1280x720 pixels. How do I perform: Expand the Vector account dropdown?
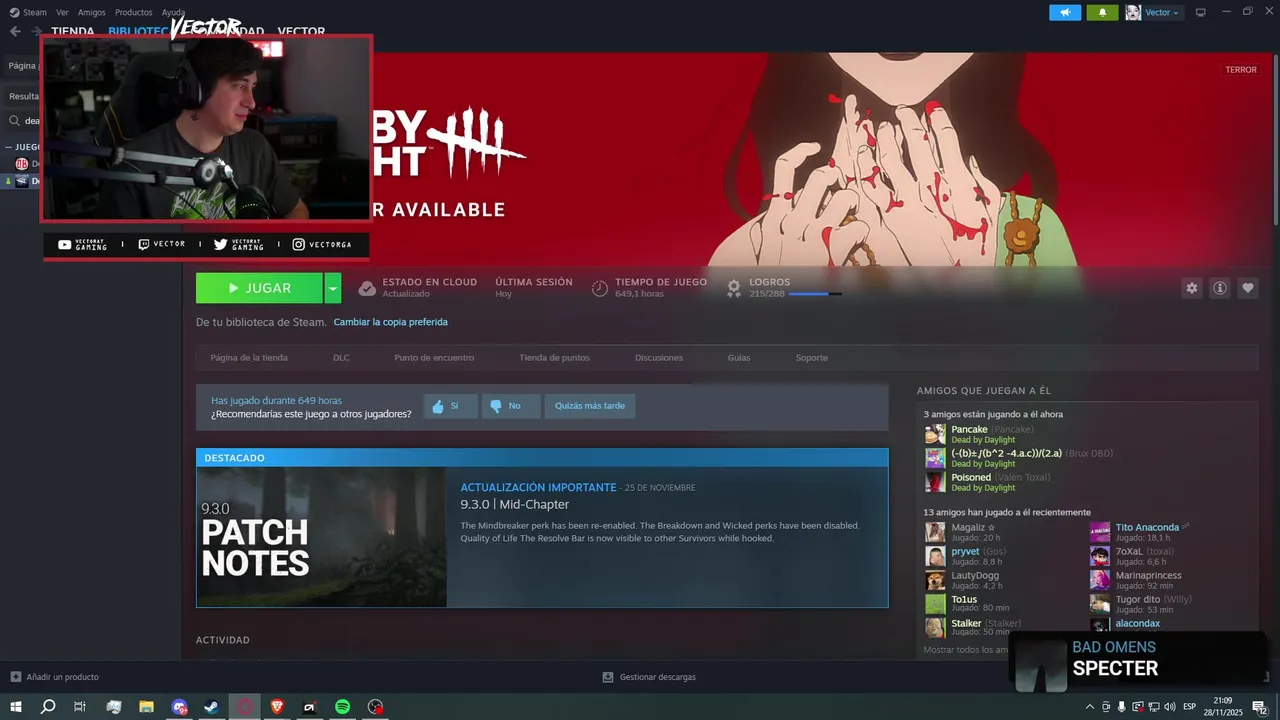(x=1162, y=12)
